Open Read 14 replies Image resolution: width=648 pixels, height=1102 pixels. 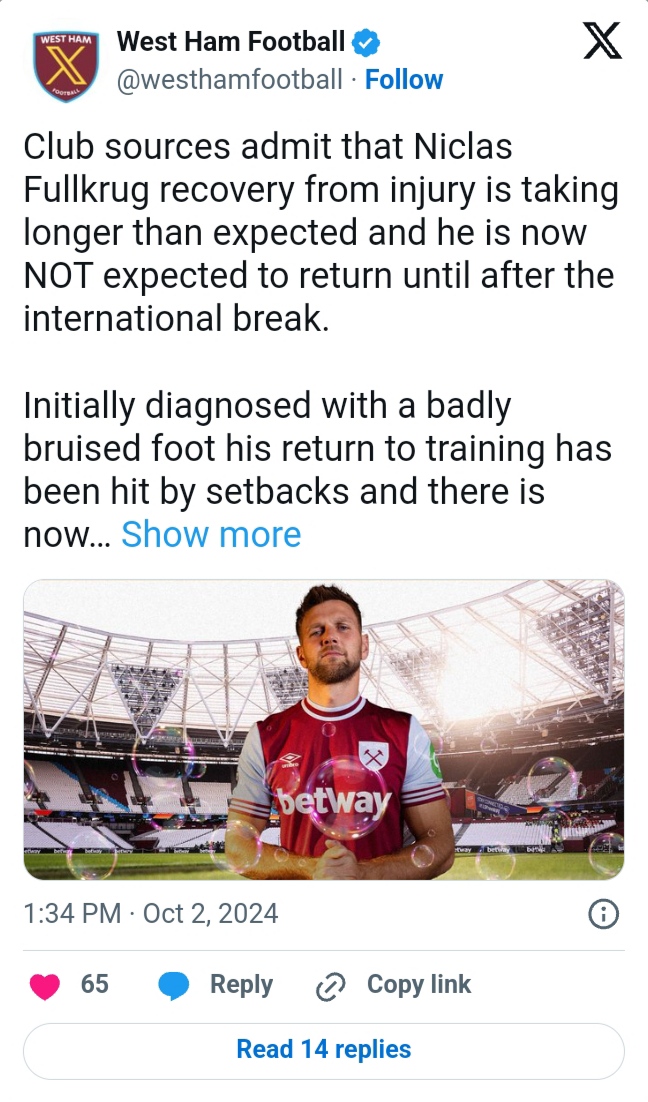(323, 1050)
